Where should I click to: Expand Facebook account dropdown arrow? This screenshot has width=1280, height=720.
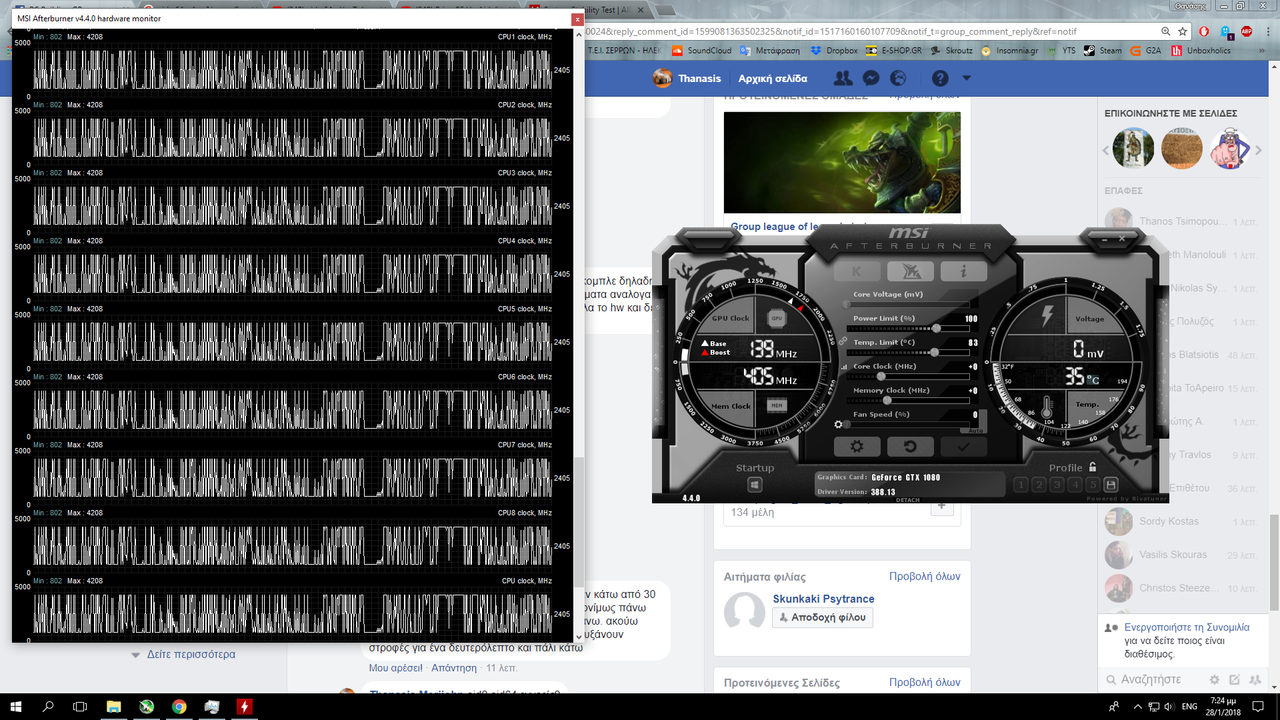pos(966,78)
